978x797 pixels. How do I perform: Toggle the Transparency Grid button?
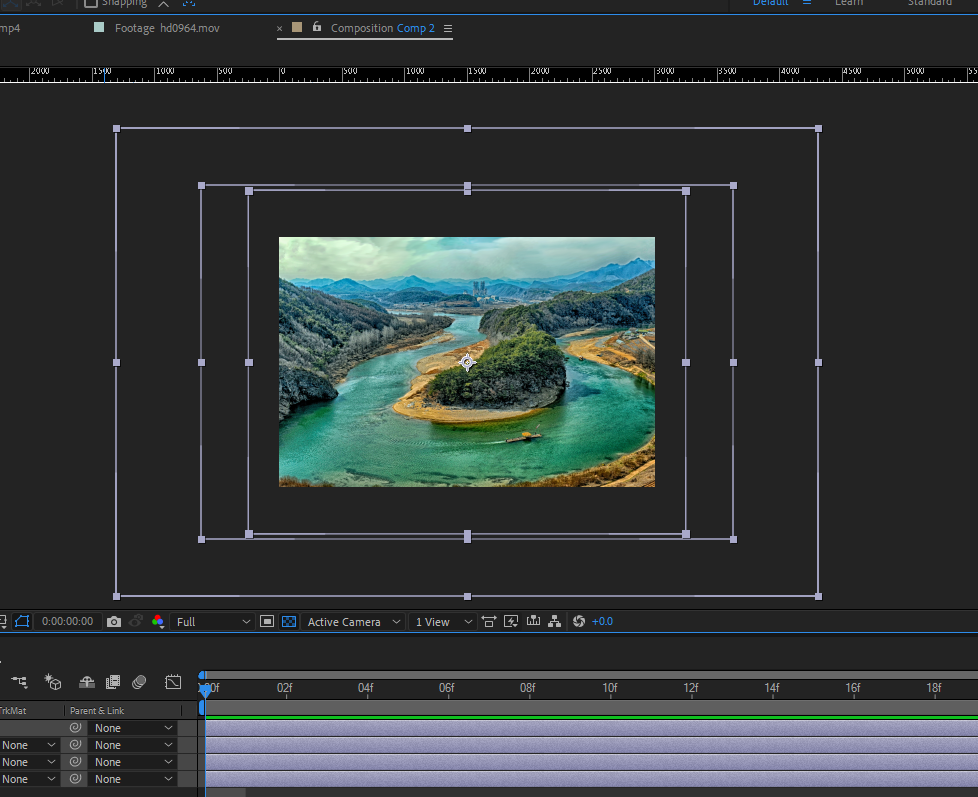289,622
